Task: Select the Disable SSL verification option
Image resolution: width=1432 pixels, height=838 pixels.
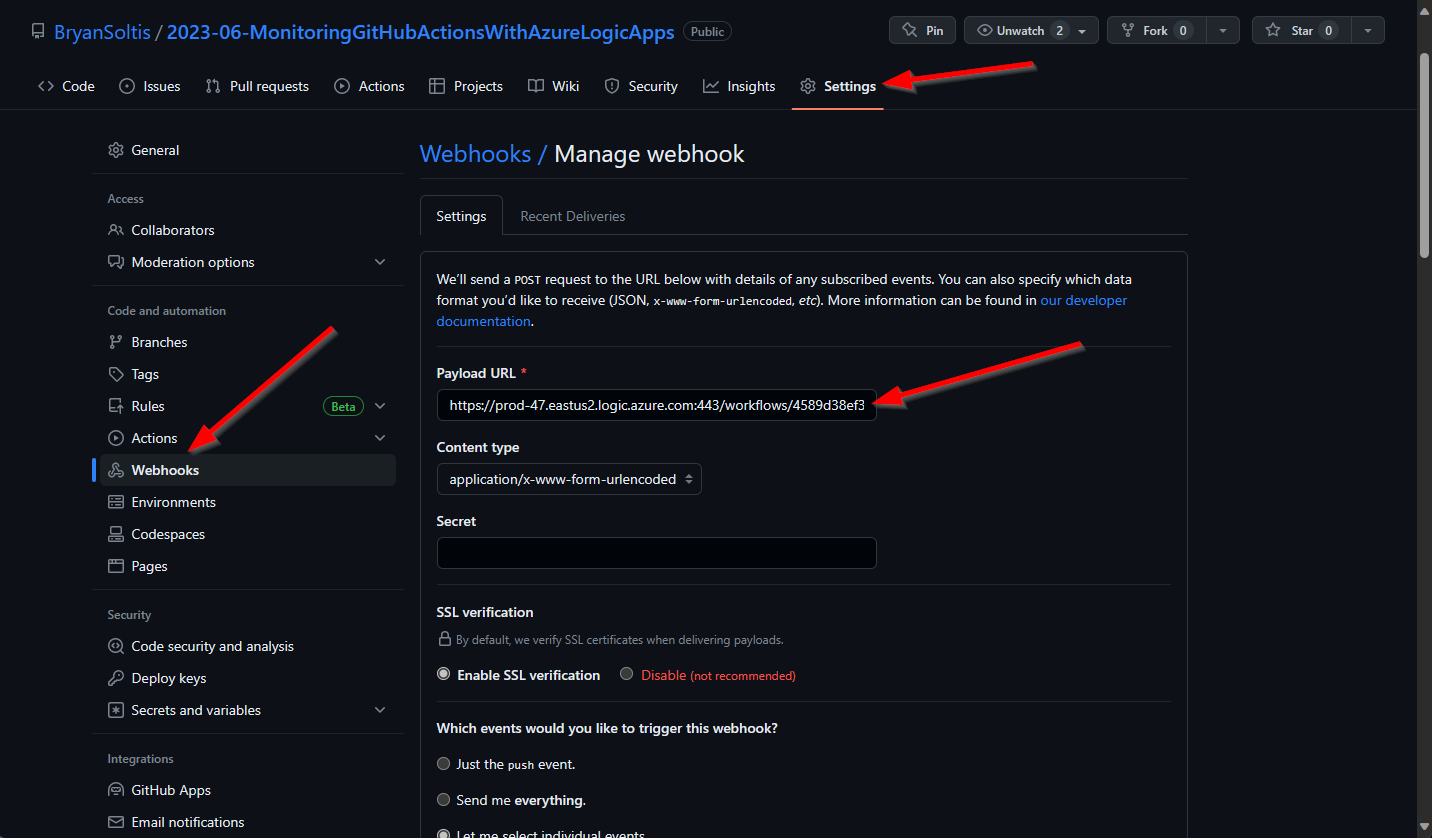Action: point(627,674)
